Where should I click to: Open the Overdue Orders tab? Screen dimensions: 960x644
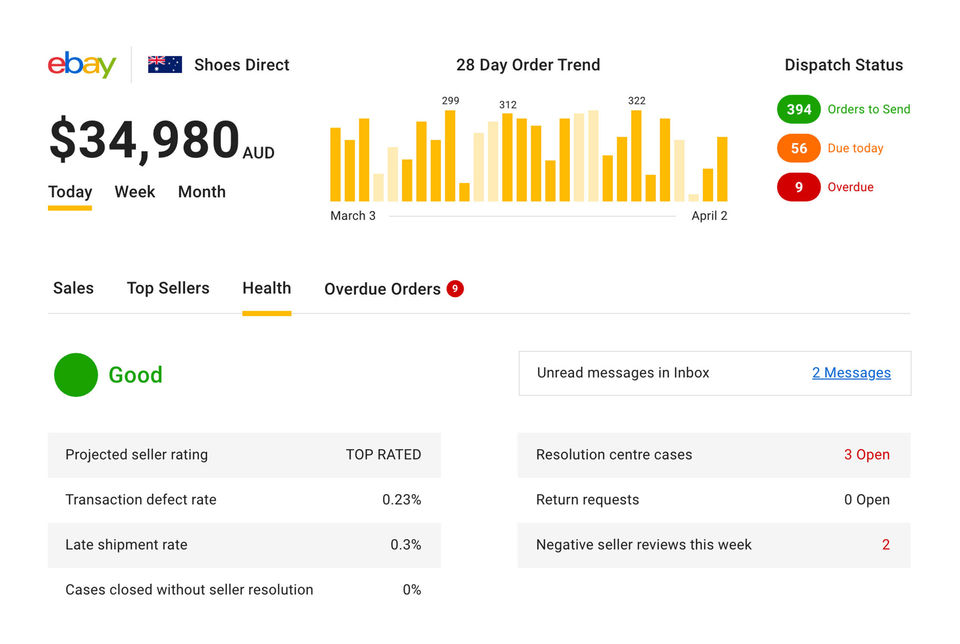pyautogui.click(x=382, y=289)
